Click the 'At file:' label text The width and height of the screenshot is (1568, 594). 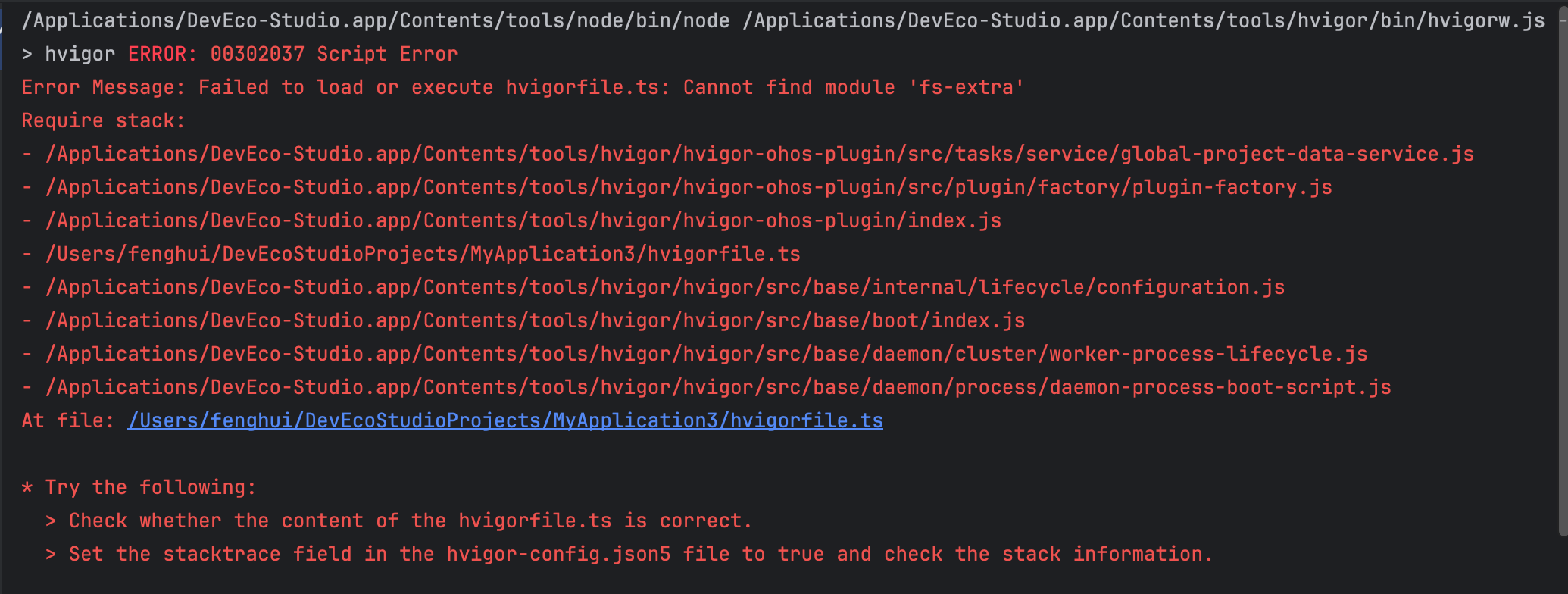click(x=67, y=420)
